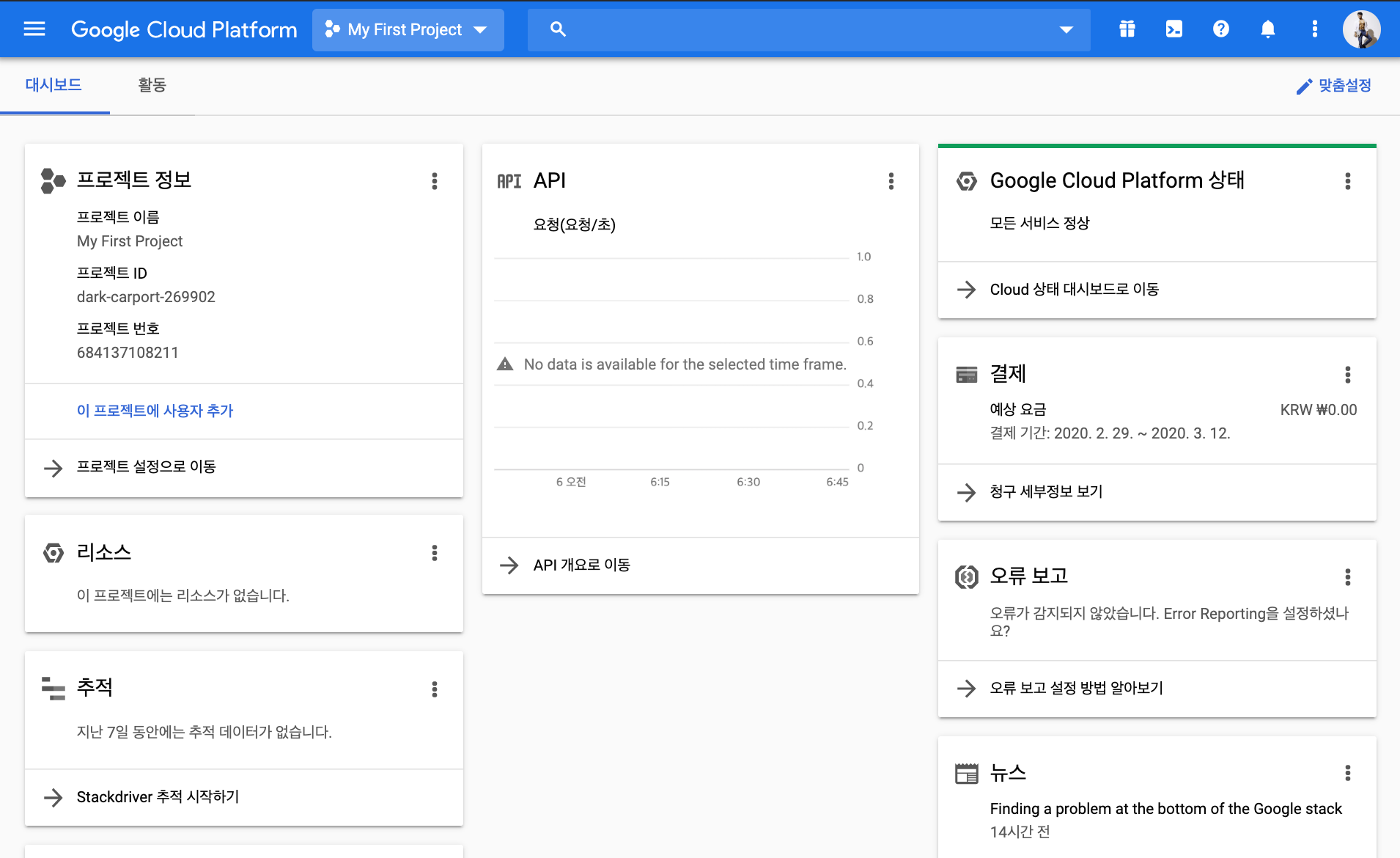Click the 맞춤설정 customize button
1400x858 pixels.
[x=1334, y=86]
